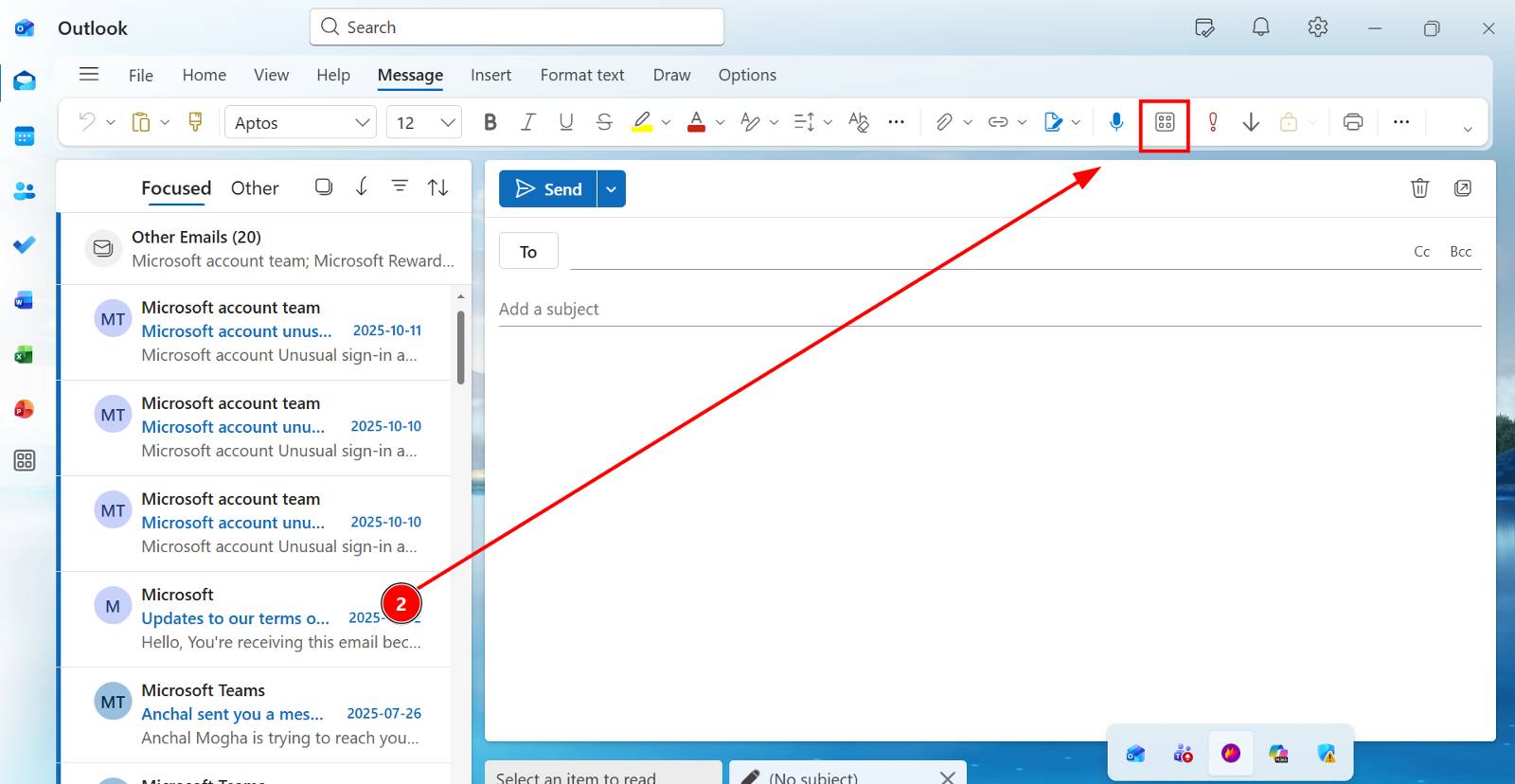Click the Send button
The height and width of the screenshot is (784, 1515).
548,189
